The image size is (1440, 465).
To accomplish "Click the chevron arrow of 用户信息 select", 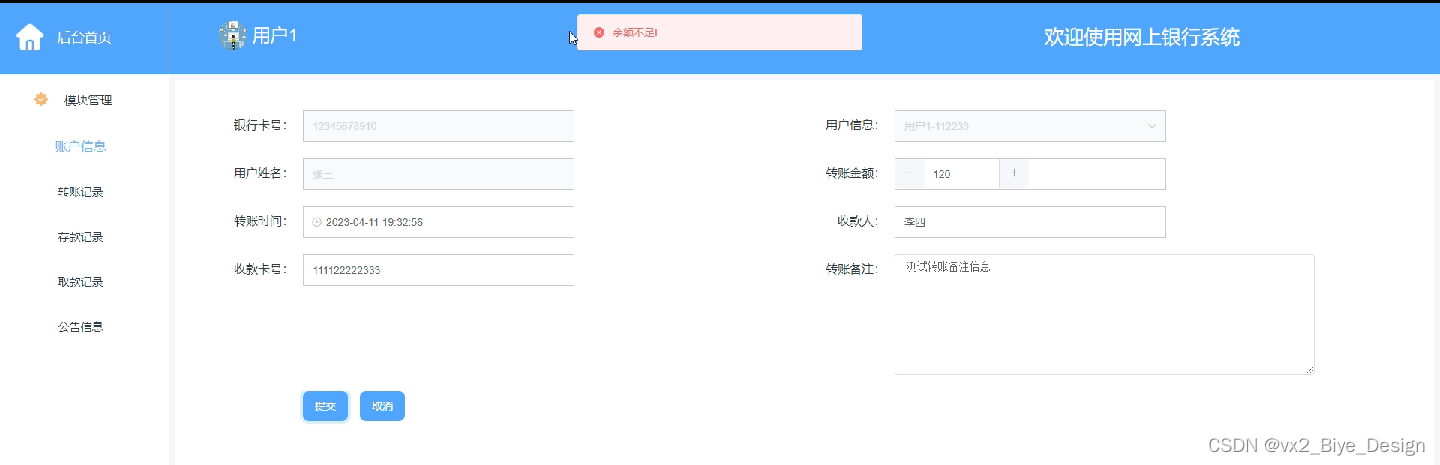I will [1151, 126].
